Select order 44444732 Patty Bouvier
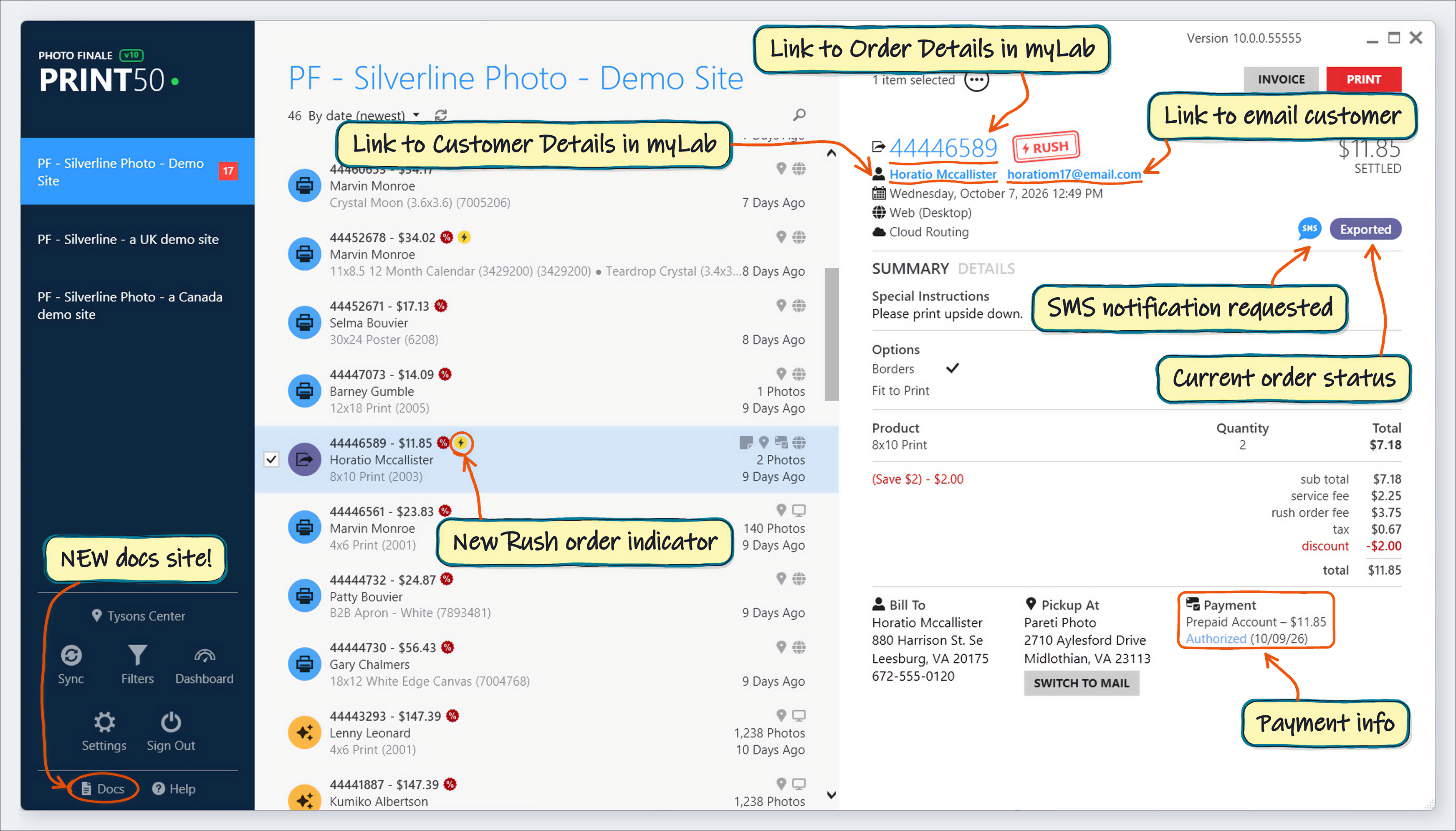 click(x=546, y=596)
